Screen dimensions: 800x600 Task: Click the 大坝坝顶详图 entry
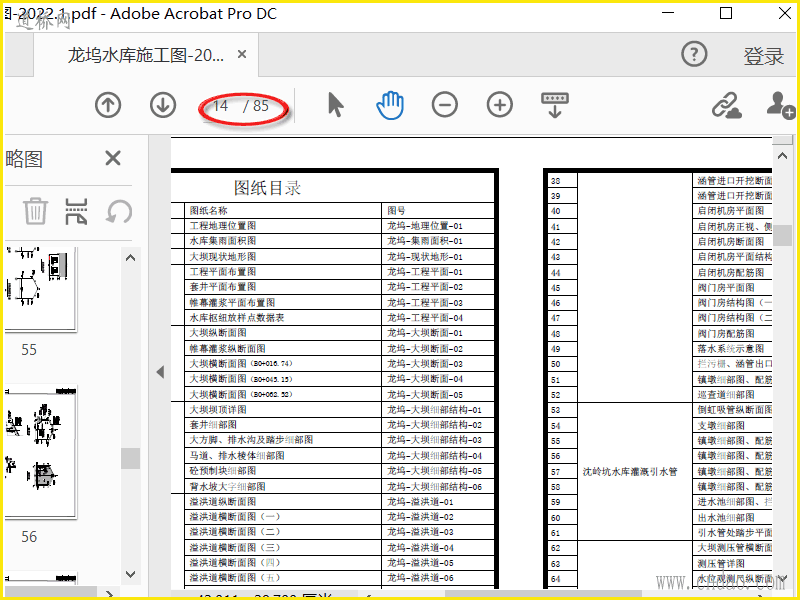point(218,409)
